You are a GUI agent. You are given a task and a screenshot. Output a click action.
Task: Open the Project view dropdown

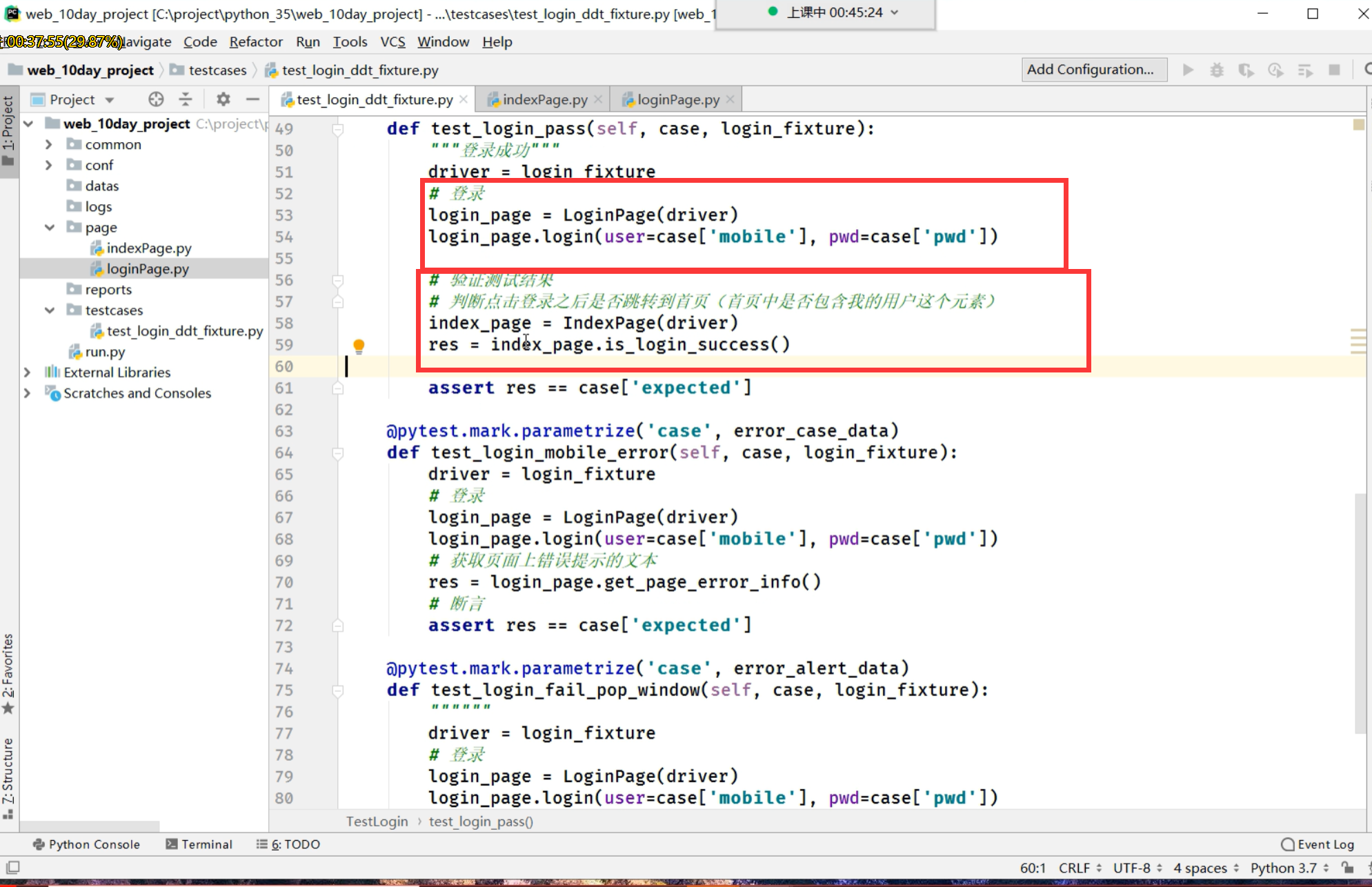(x=109, y=100)
